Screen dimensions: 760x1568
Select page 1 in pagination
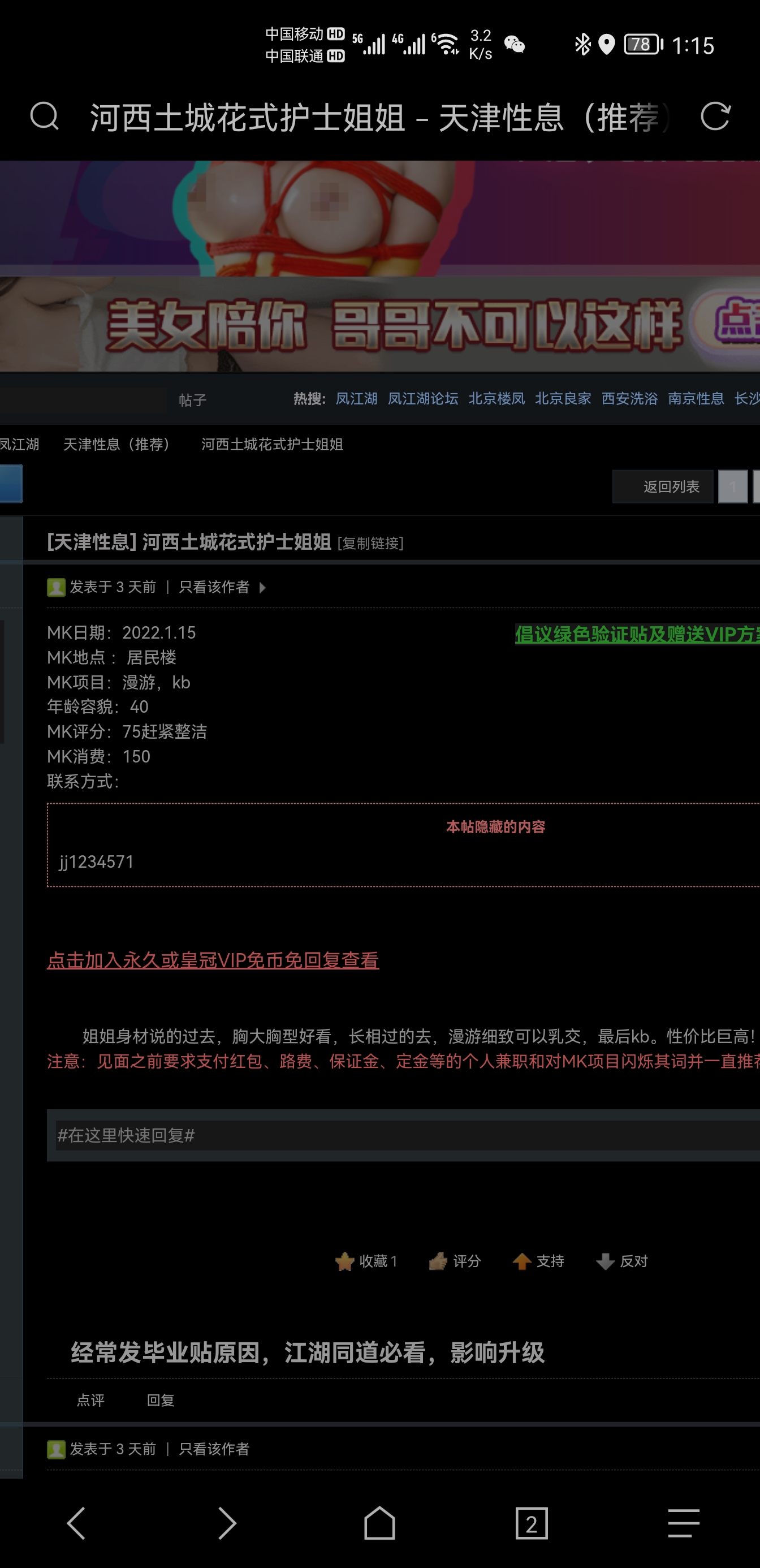point(733,486)
